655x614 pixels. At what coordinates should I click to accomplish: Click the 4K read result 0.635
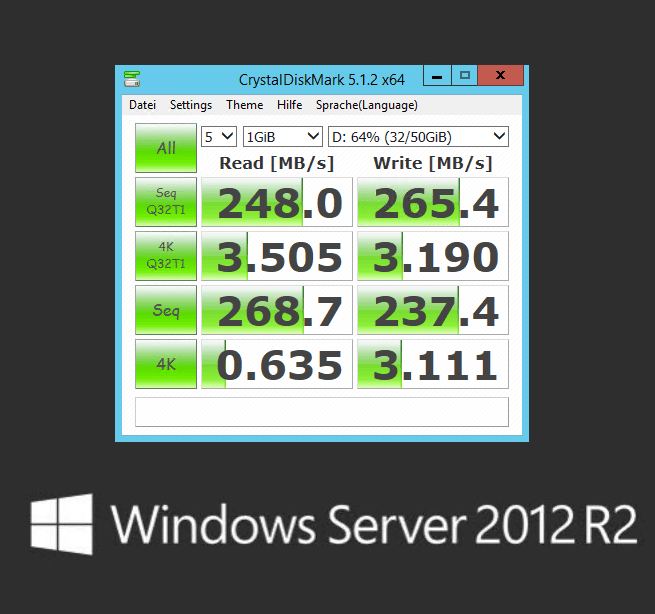(x=277, y=364)
